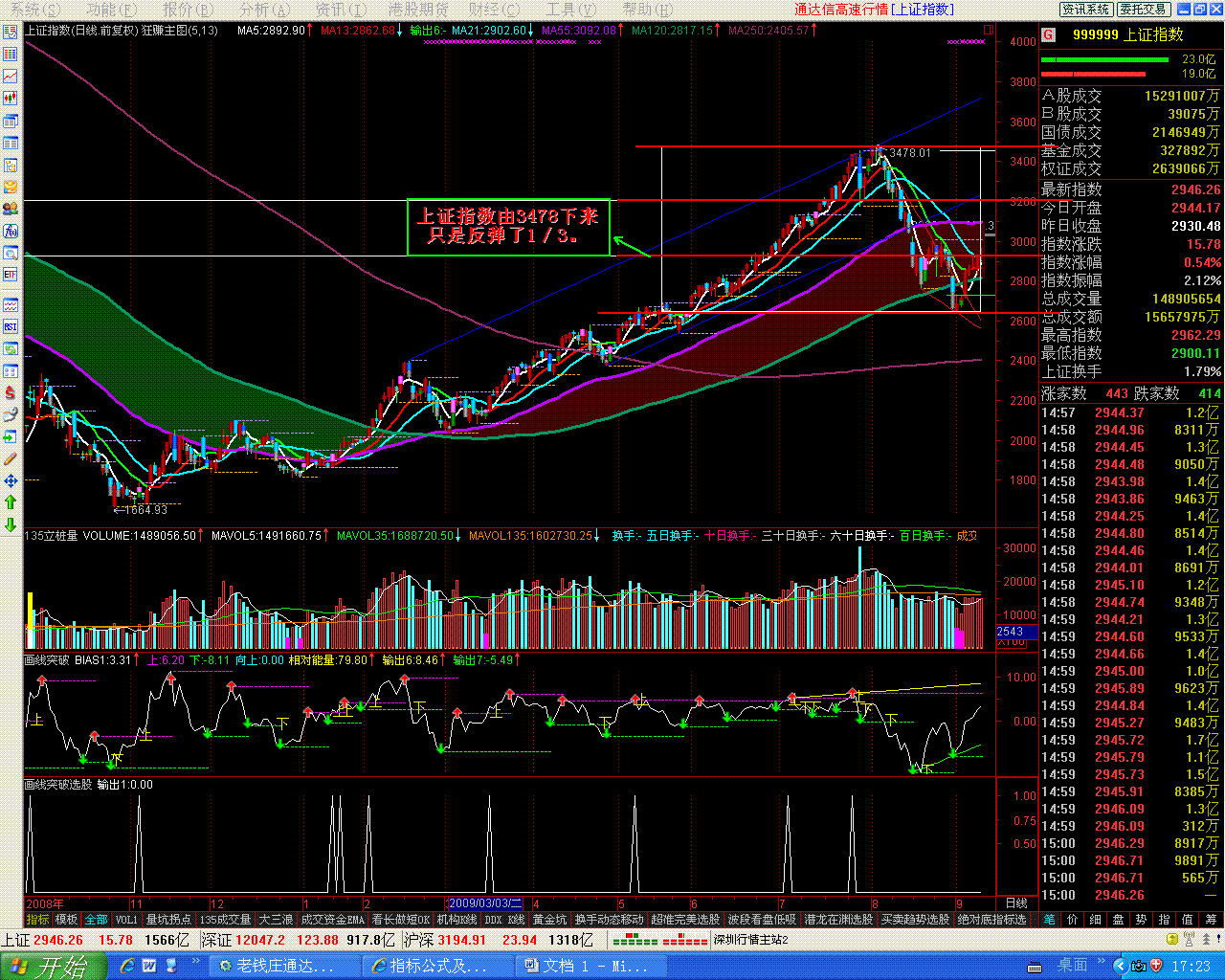The width and height of the screenshot is (1225, 980).
Task: Switch to the 成交资金EMA indicator tab
Action: coord(332,920)
